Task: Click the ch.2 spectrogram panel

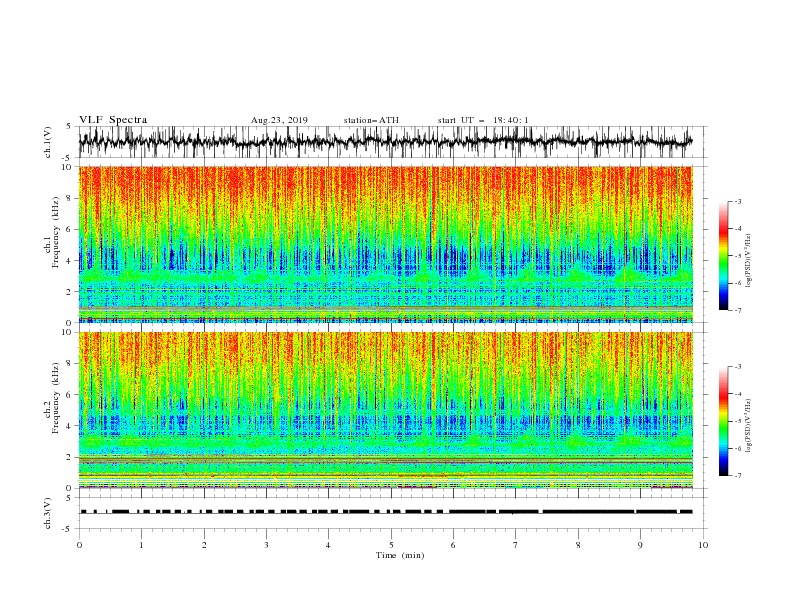Action: pos(385,410)
